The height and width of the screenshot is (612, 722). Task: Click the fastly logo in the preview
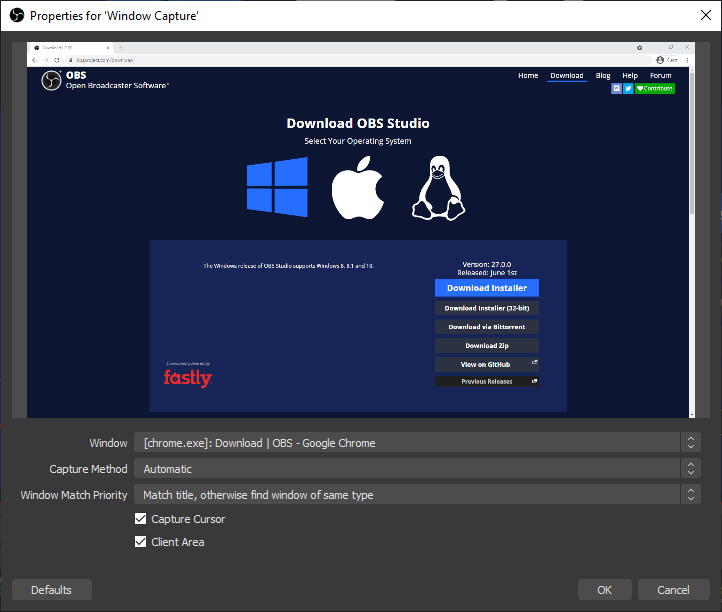click(188, 378)
